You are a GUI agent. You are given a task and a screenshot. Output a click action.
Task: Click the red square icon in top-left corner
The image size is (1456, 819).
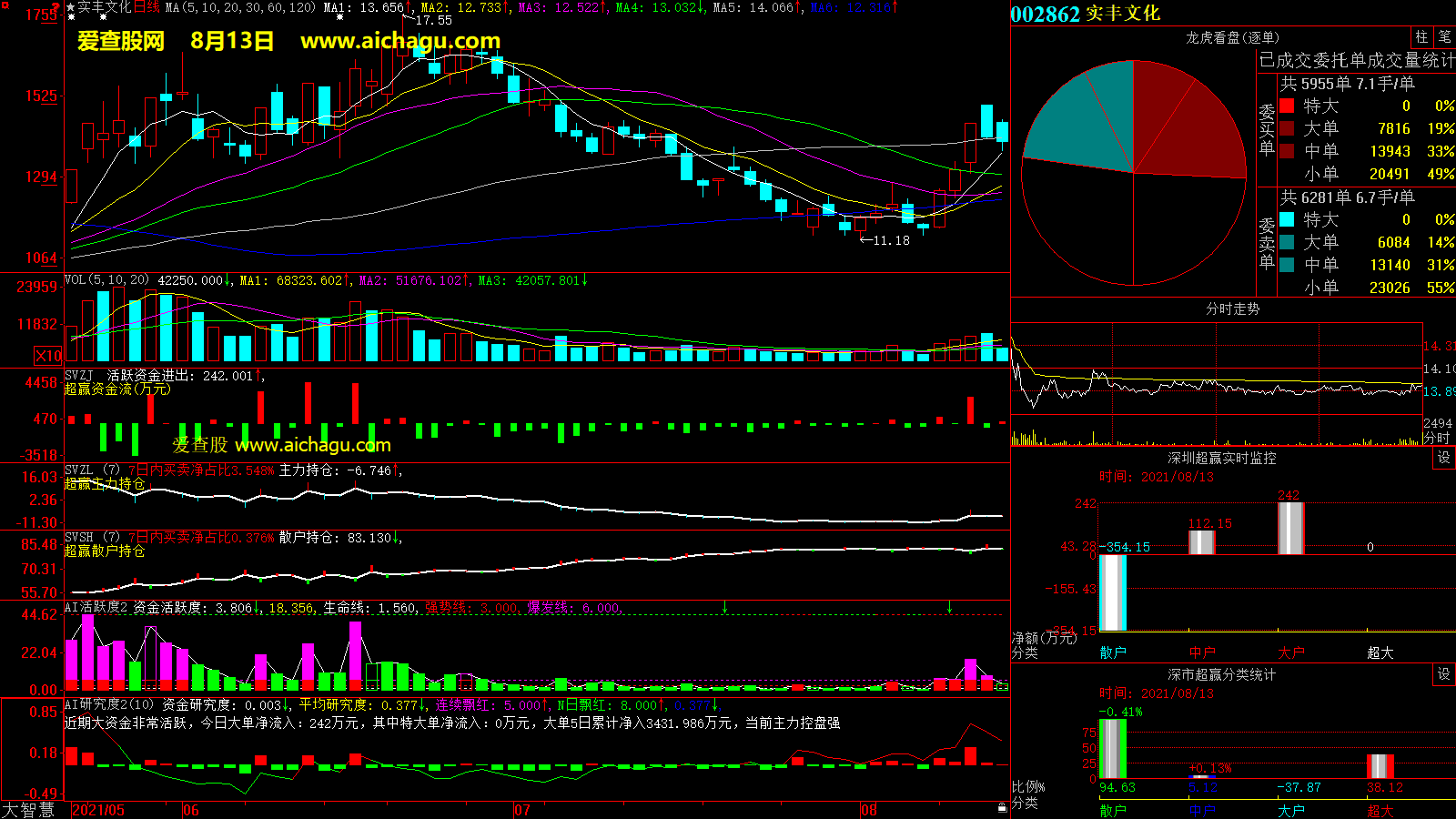5,5
